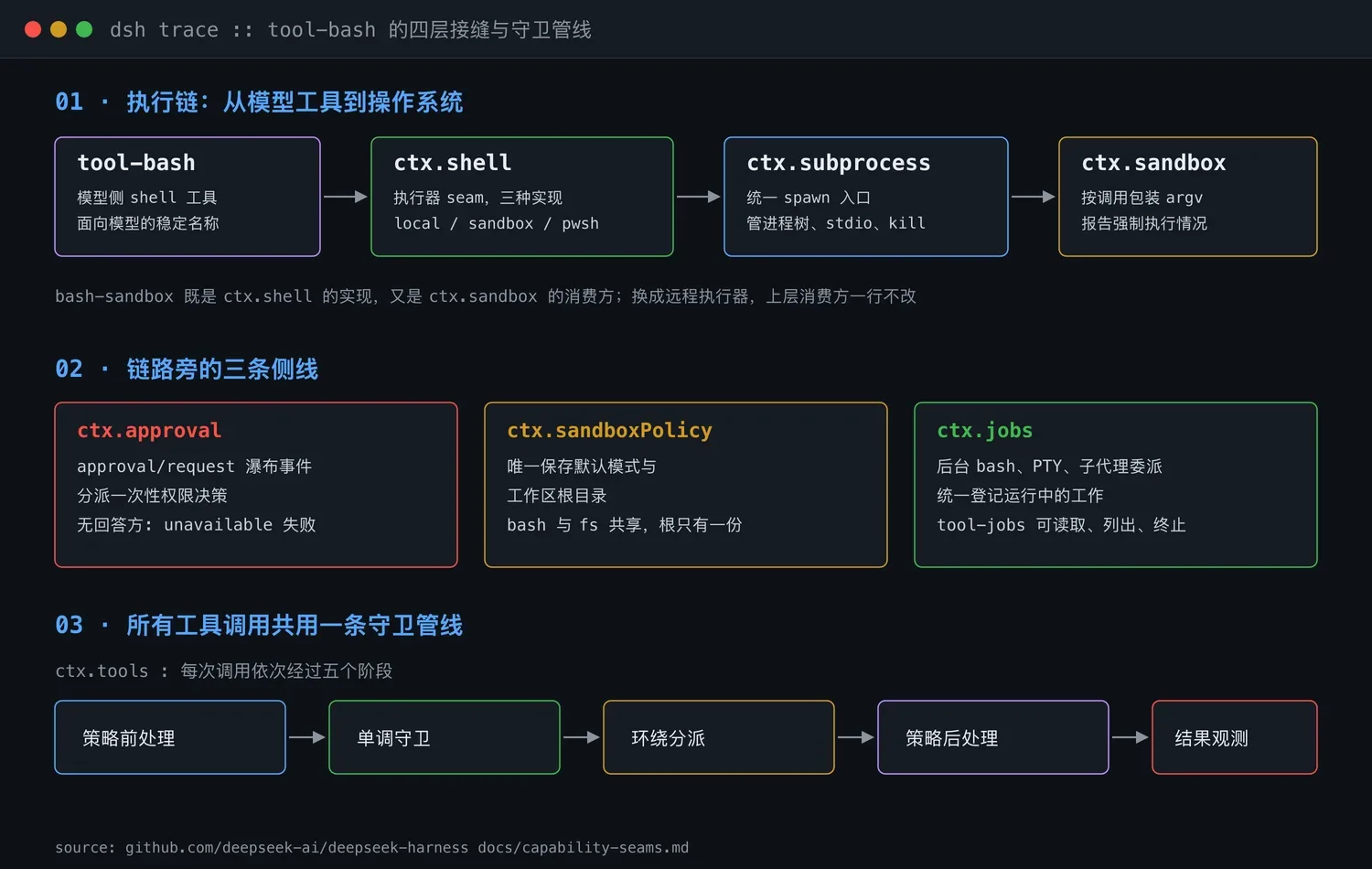
Task: Click the text "工作区根目录"
Action: pyautogui.click(x=557, y=496)
